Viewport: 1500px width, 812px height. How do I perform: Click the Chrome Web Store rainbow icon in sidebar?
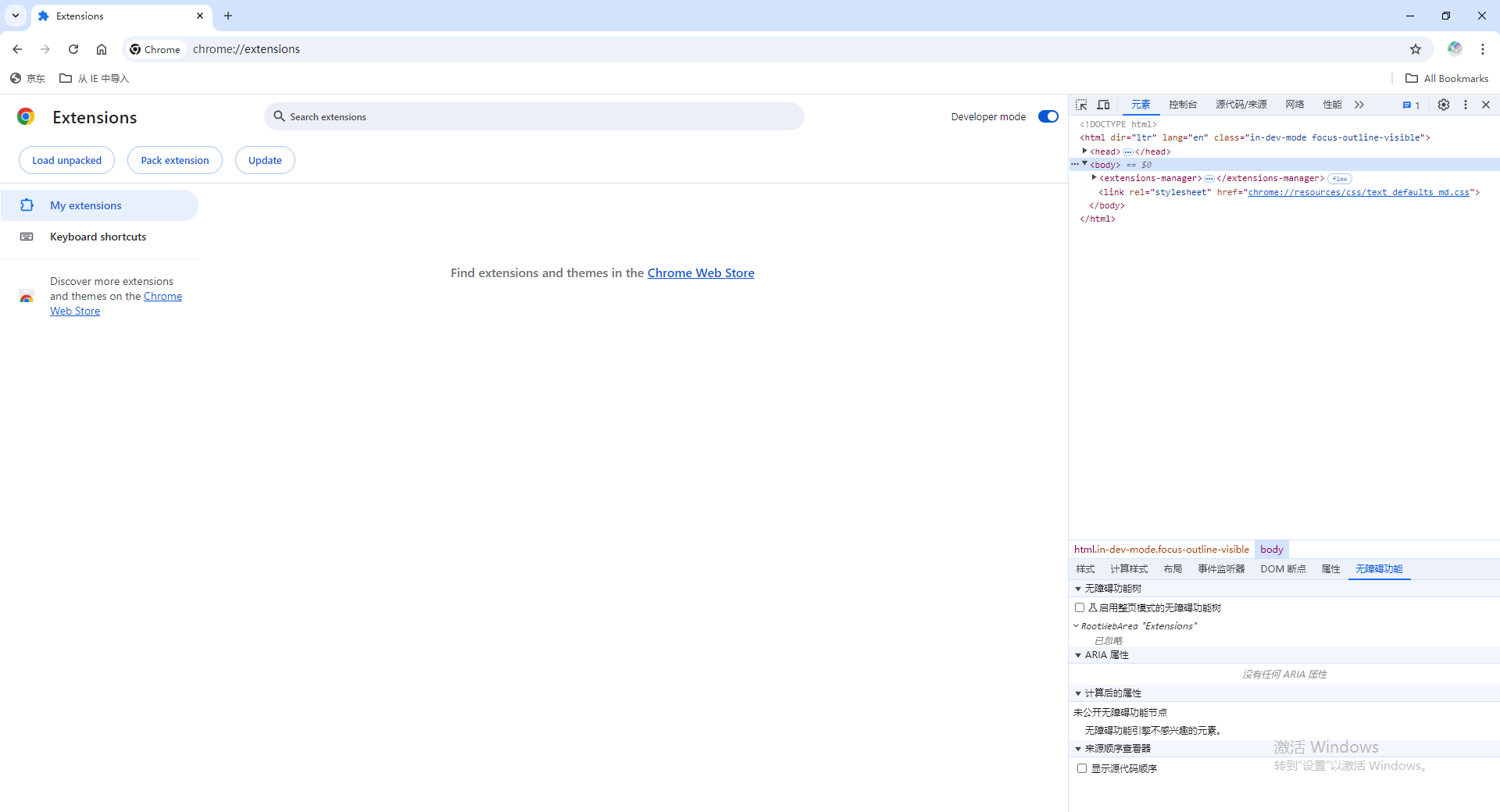pos(27,296)
